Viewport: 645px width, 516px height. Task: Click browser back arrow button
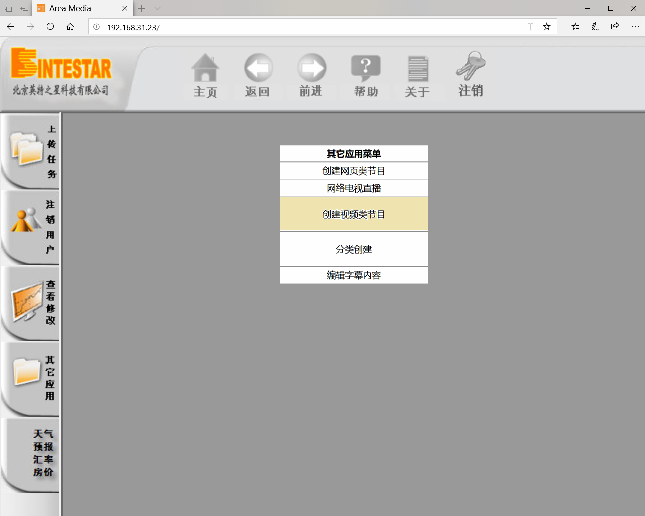[11, 27]
